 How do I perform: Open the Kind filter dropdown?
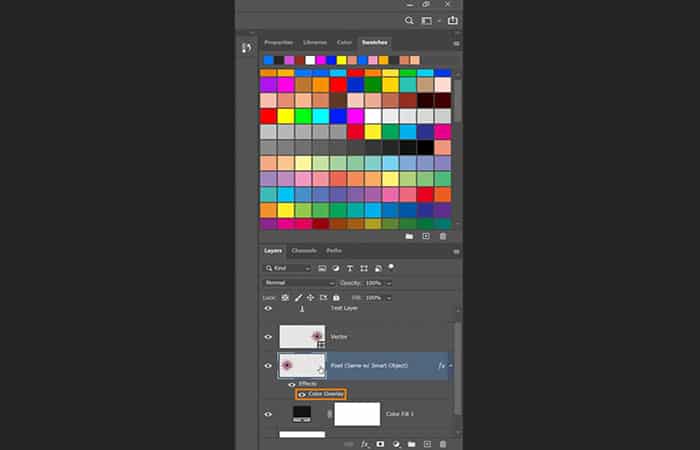[288, 268]
